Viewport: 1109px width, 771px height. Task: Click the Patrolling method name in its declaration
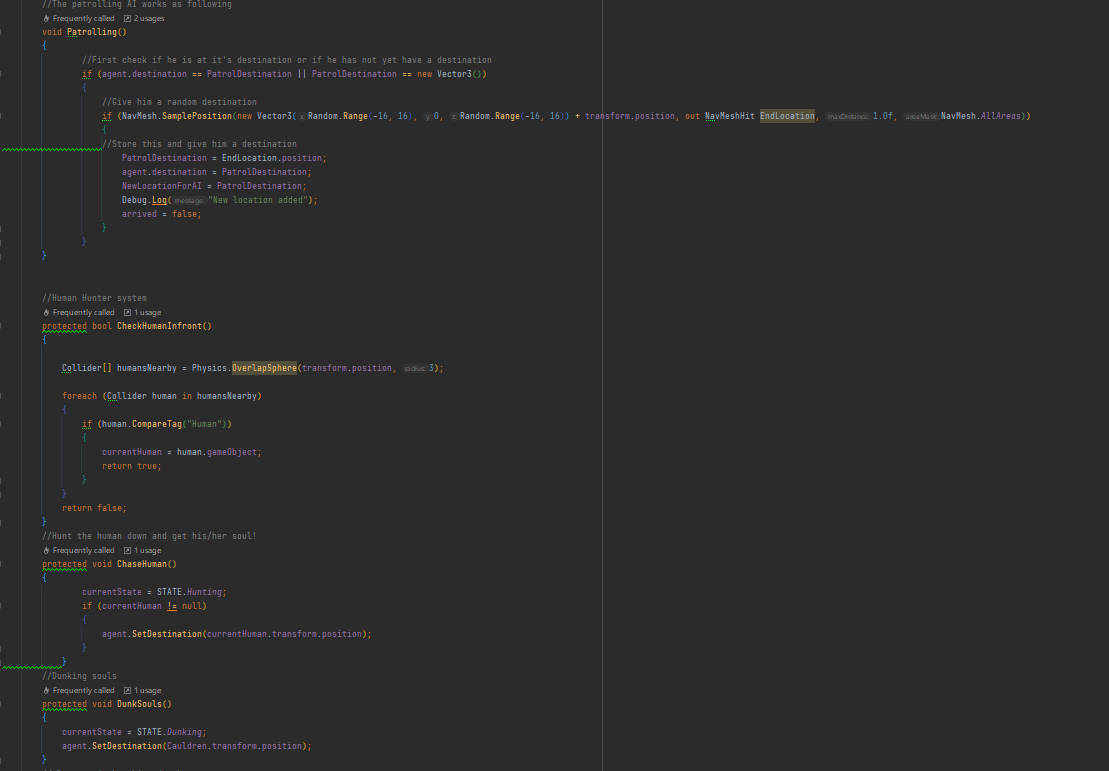(x=92, y=32)
